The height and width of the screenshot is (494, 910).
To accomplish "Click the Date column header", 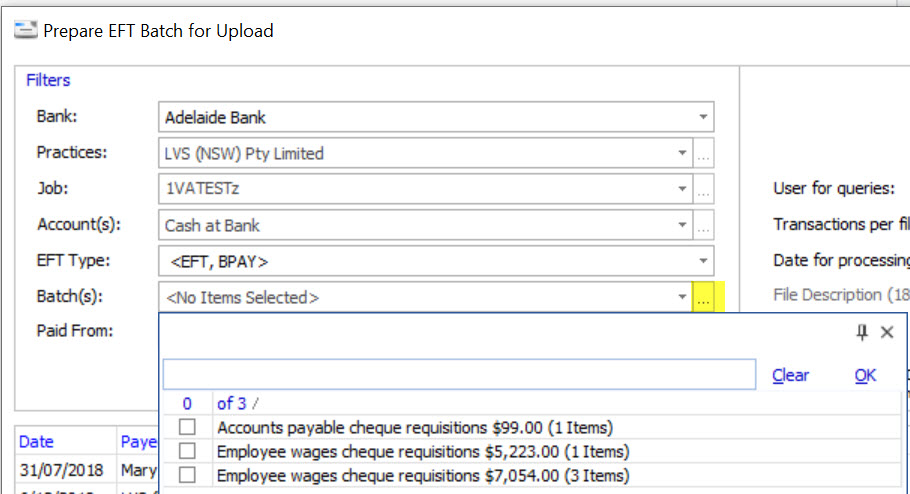I will pyautogui.click(x=37, y=441).
